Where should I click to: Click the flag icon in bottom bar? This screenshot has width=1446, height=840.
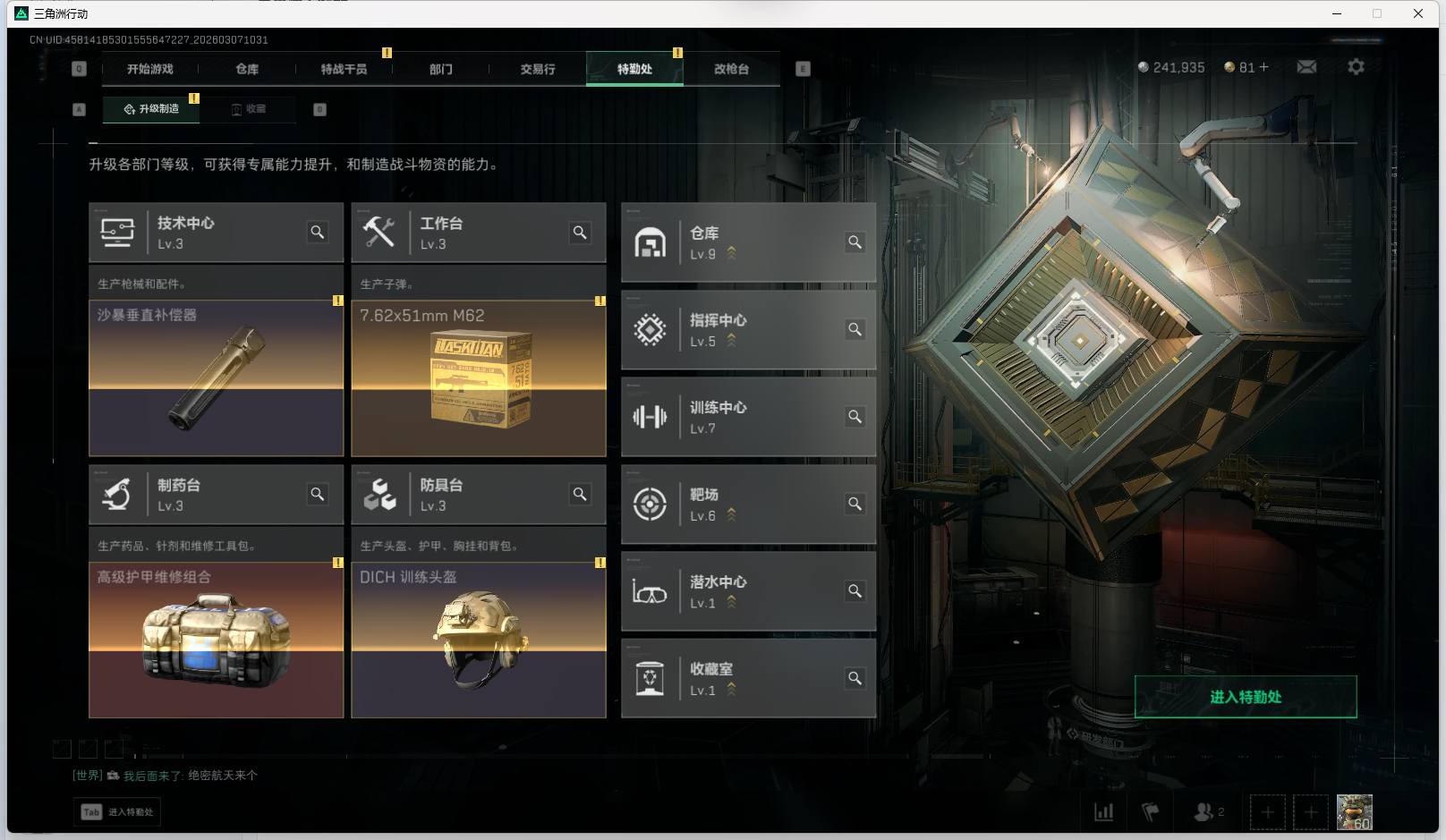point(1151,812)
